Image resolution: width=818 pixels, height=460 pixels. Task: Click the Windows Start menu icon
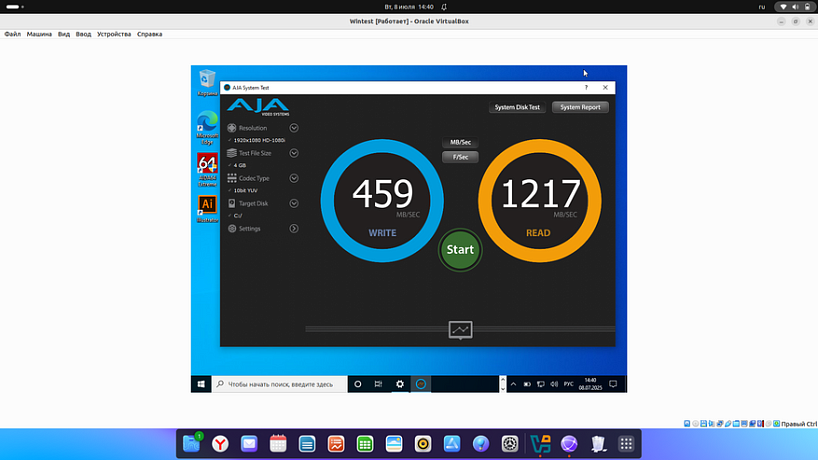pyautogui.click(x=201, y=384)
